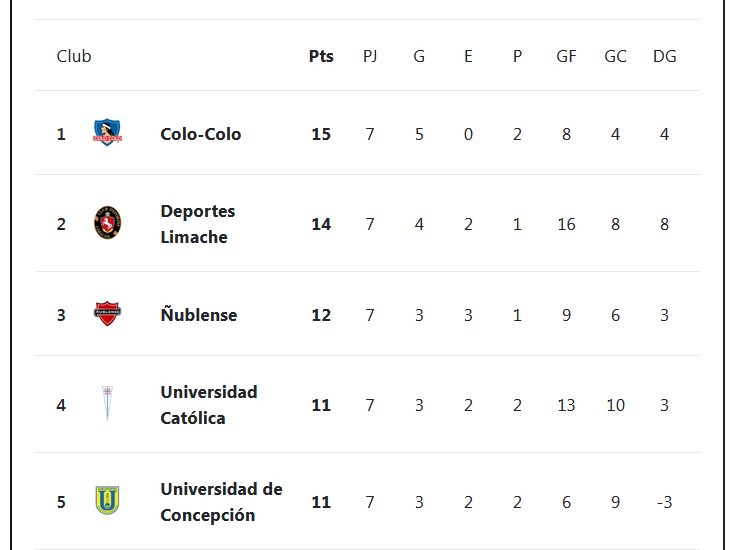Click the DG column header

coord(664,56)
